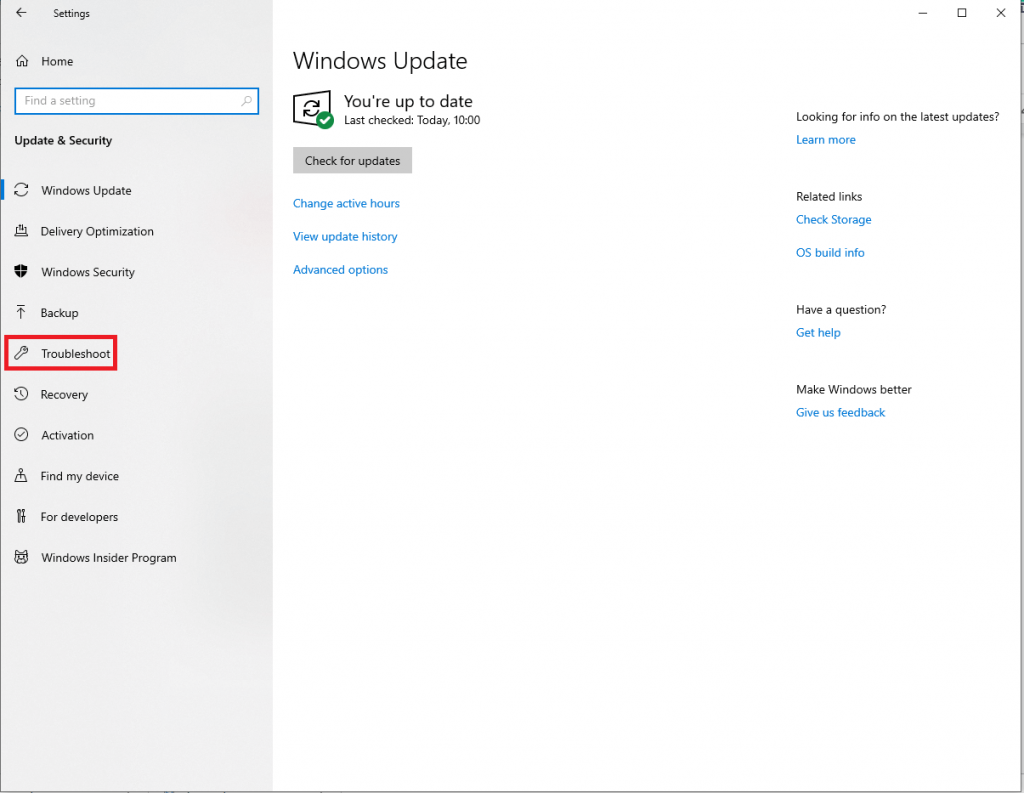
Task: Click the Settings window title text
Action: click(71, 13)
